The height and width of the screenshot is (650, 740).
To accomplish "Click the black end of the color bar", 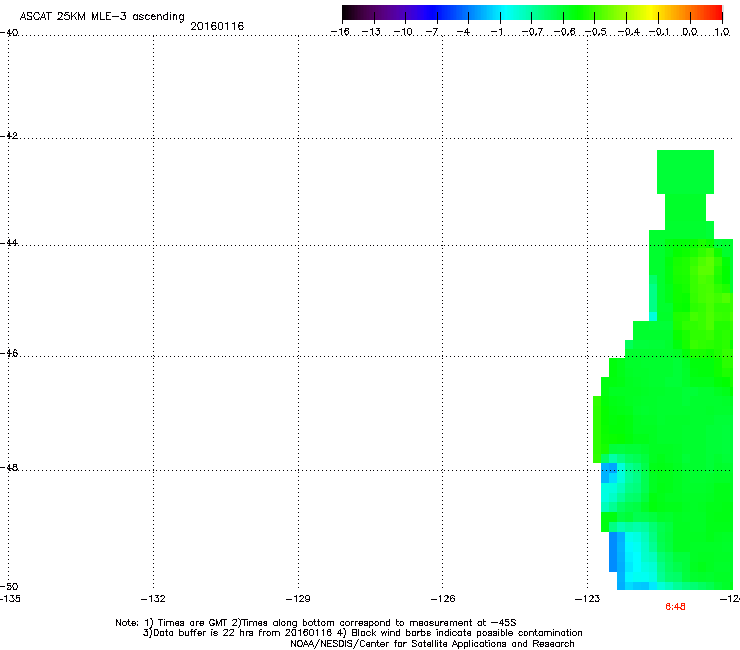I will coord(348,13).
